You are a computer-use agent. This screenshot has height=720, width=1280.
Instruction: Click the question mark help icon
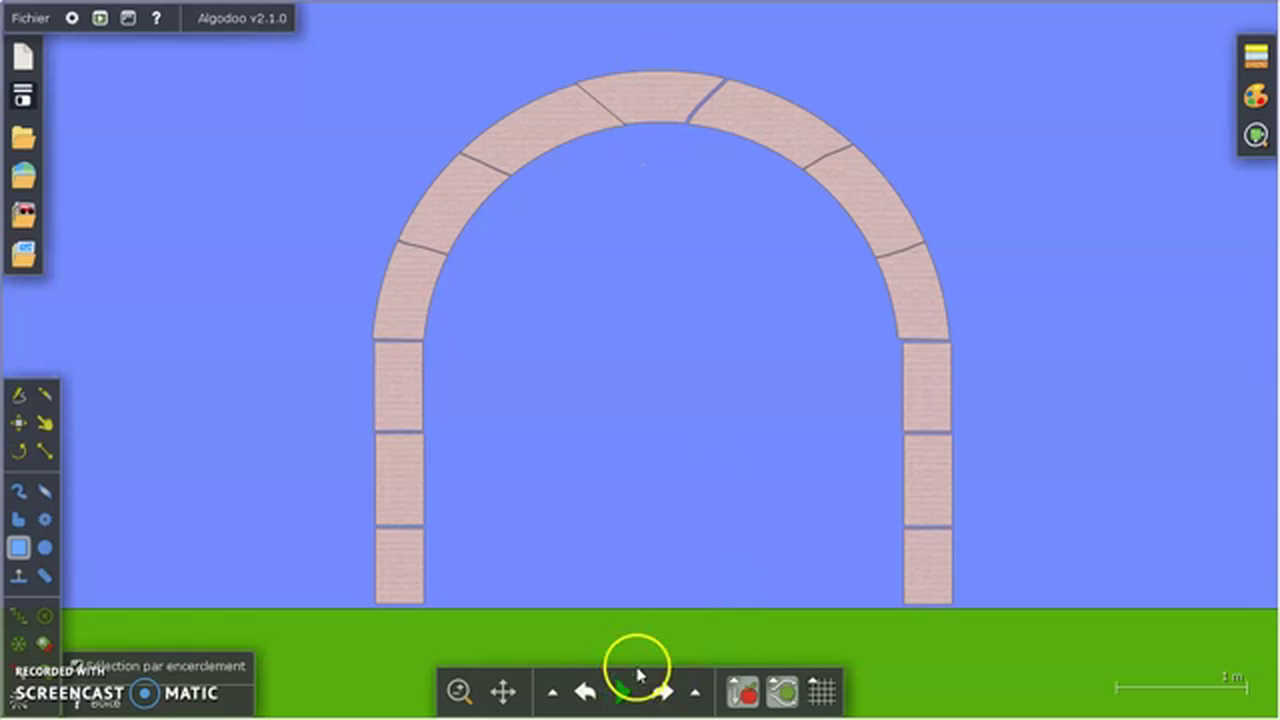click(156, 18)
